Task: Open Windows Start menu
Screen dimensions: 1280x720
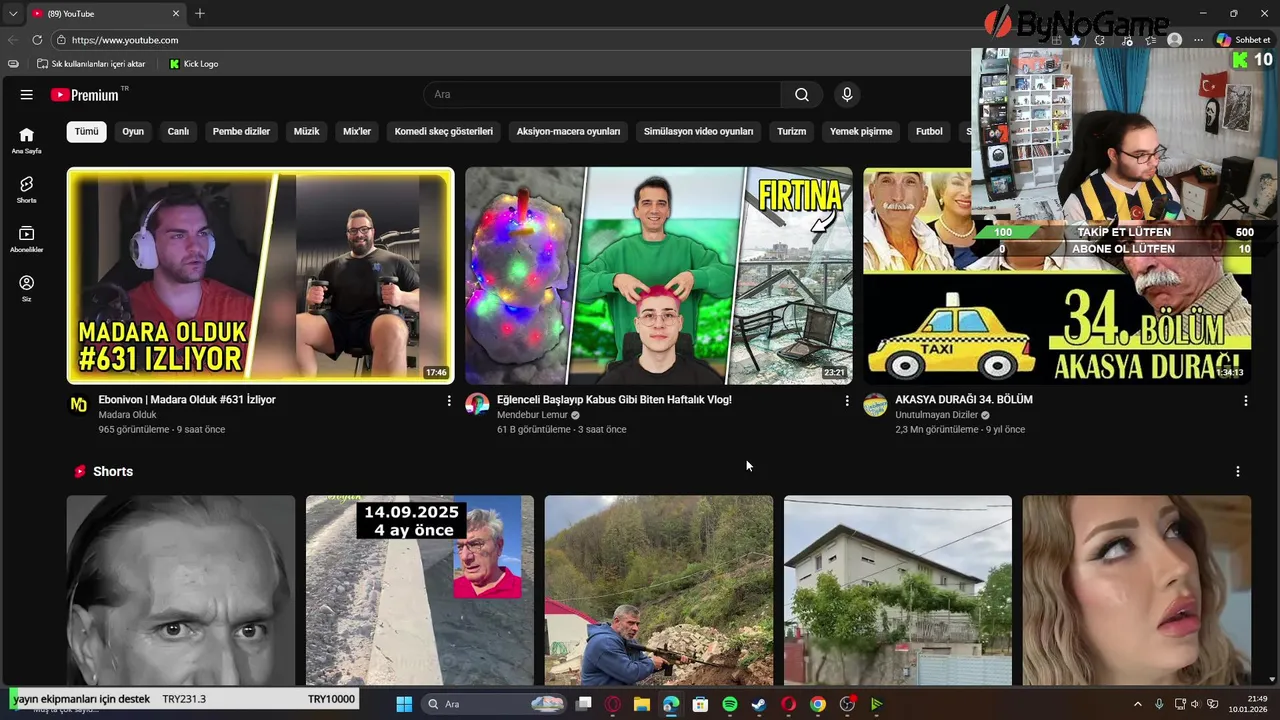Action: pos(404,704)
